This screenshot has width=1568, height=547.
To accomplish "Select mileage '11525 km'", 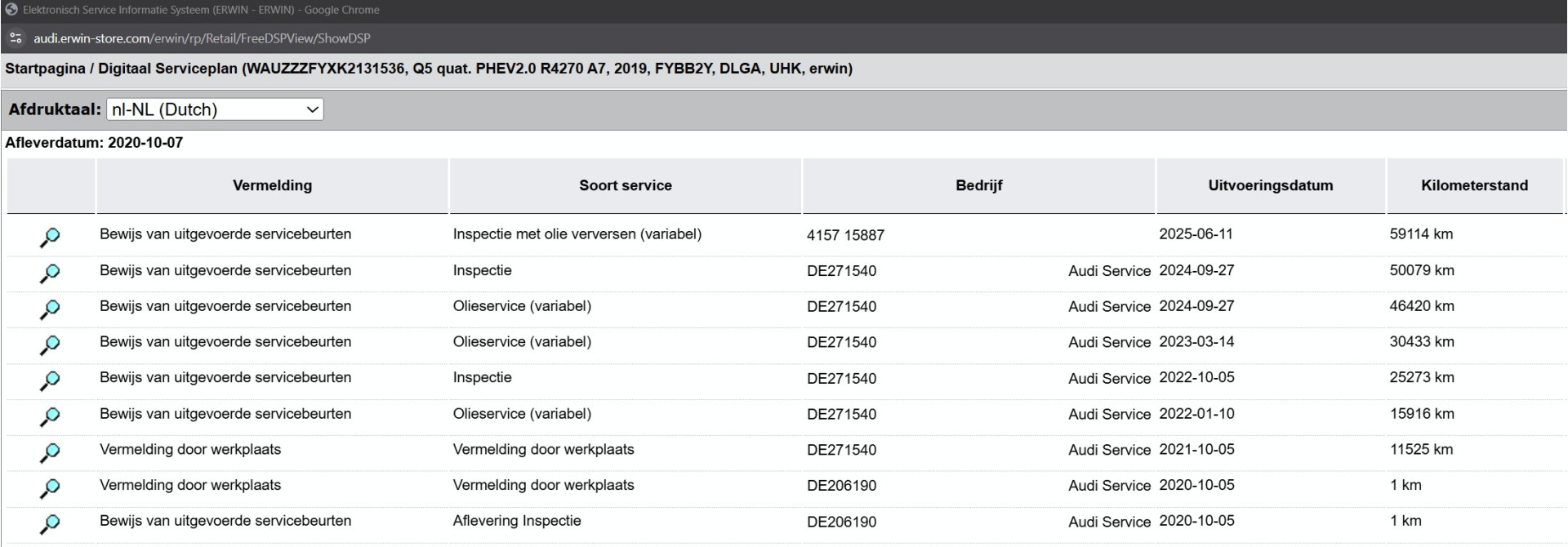I will [1422, 450].
